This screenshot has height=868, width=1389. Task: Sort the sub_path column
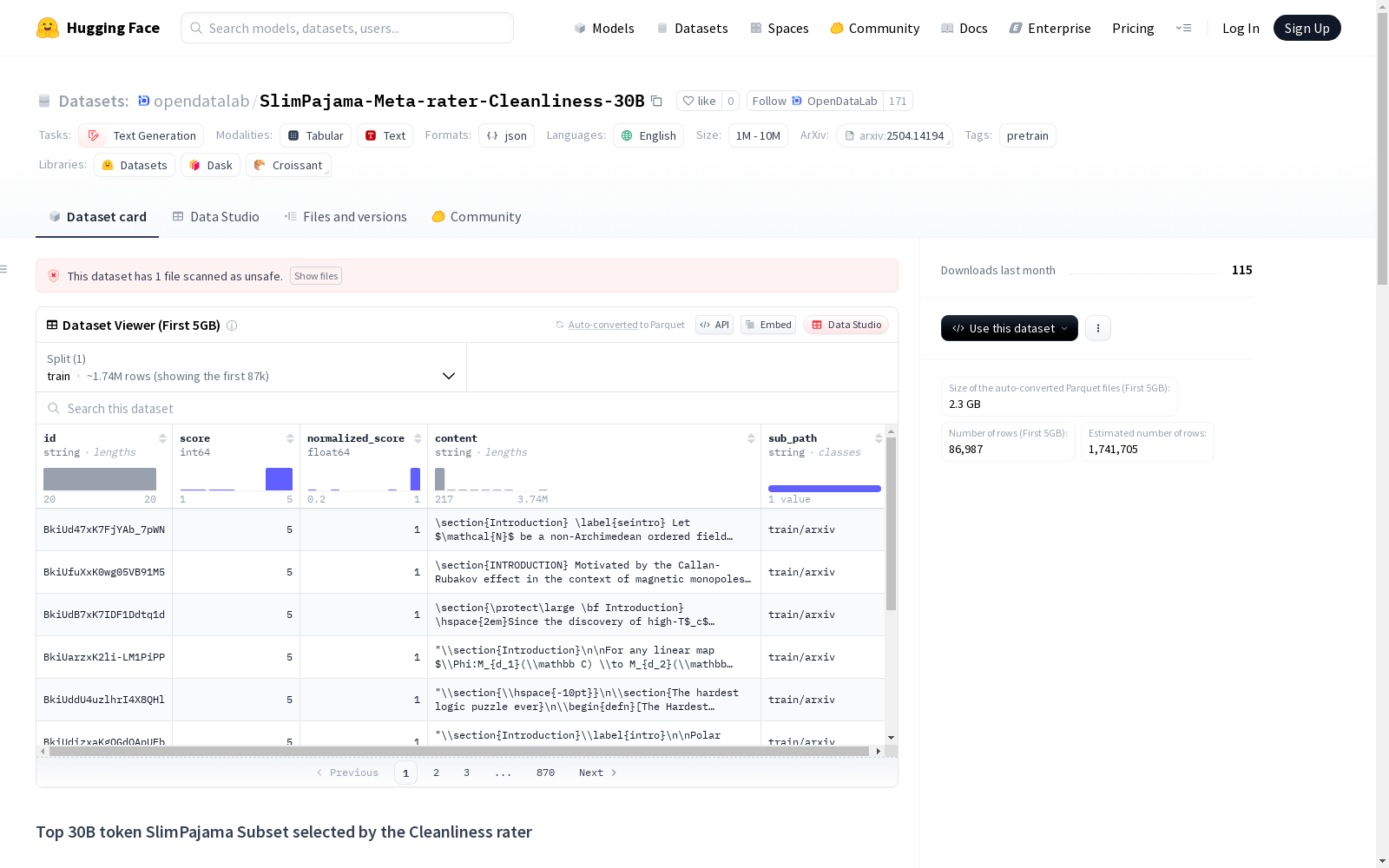tap(879, 438)
